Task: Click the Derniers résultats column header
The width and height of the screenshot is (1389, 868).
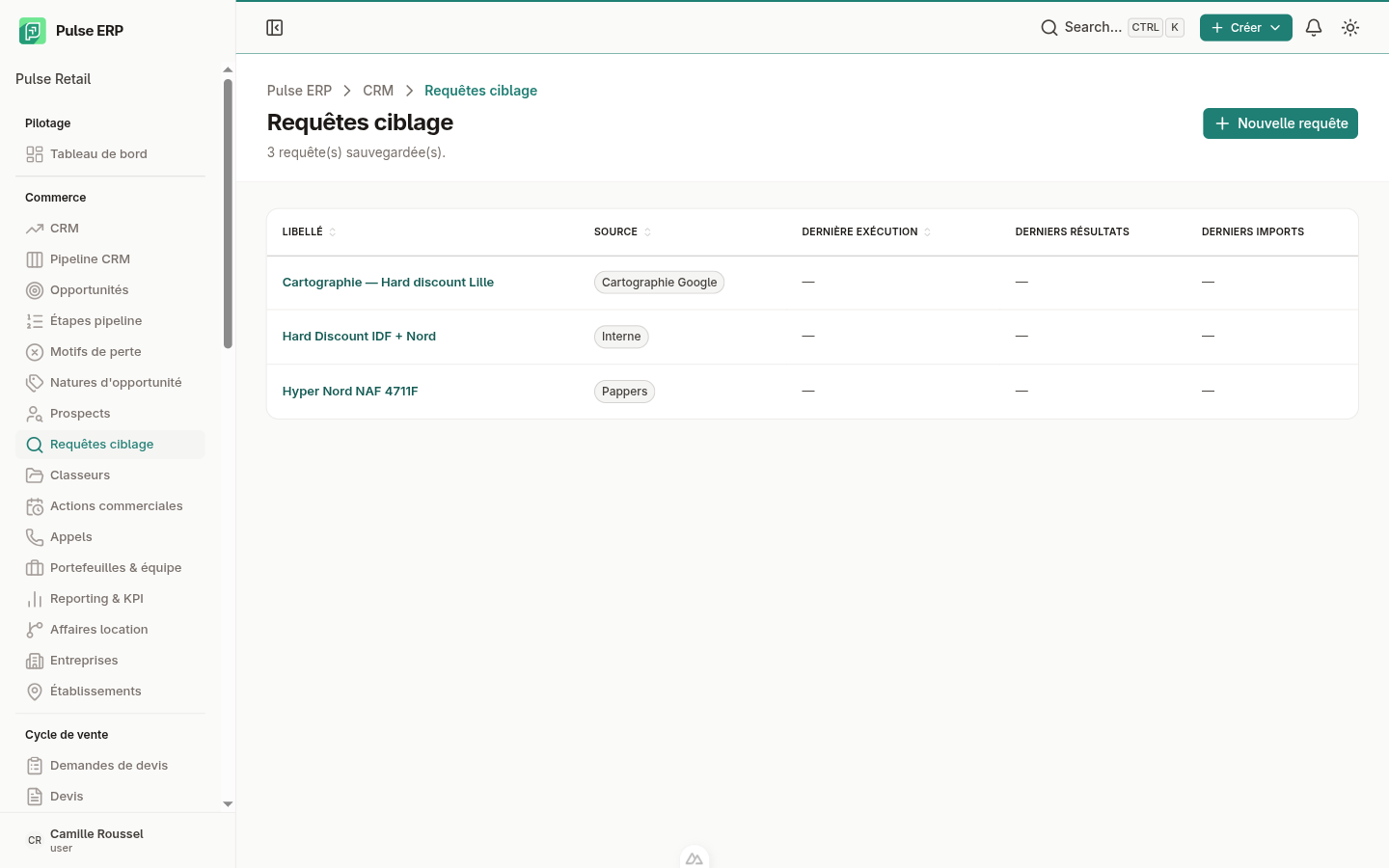Action: (1072, 232)
